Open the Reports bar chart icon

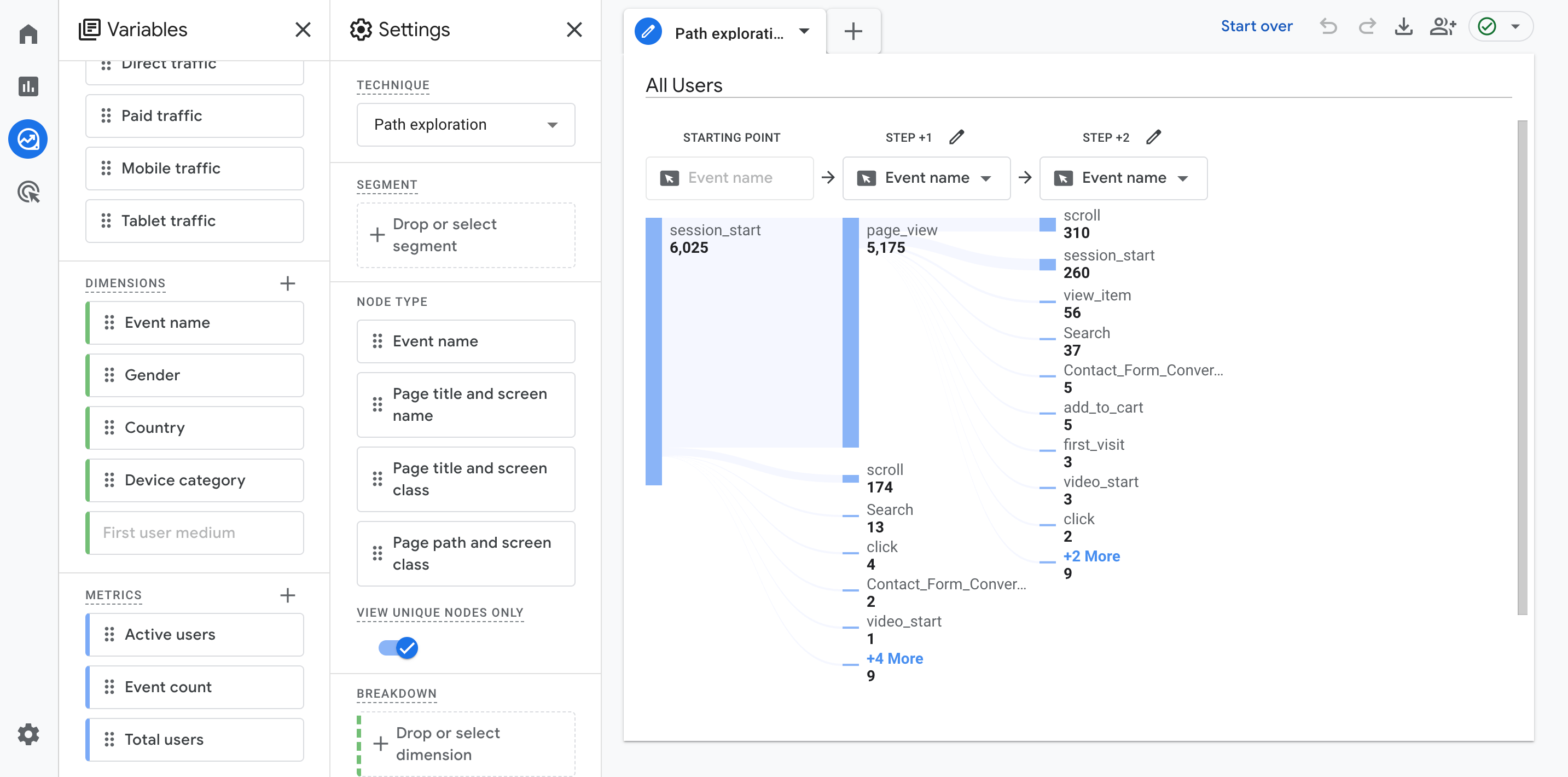pyautogui.click(x=28, y=86)
